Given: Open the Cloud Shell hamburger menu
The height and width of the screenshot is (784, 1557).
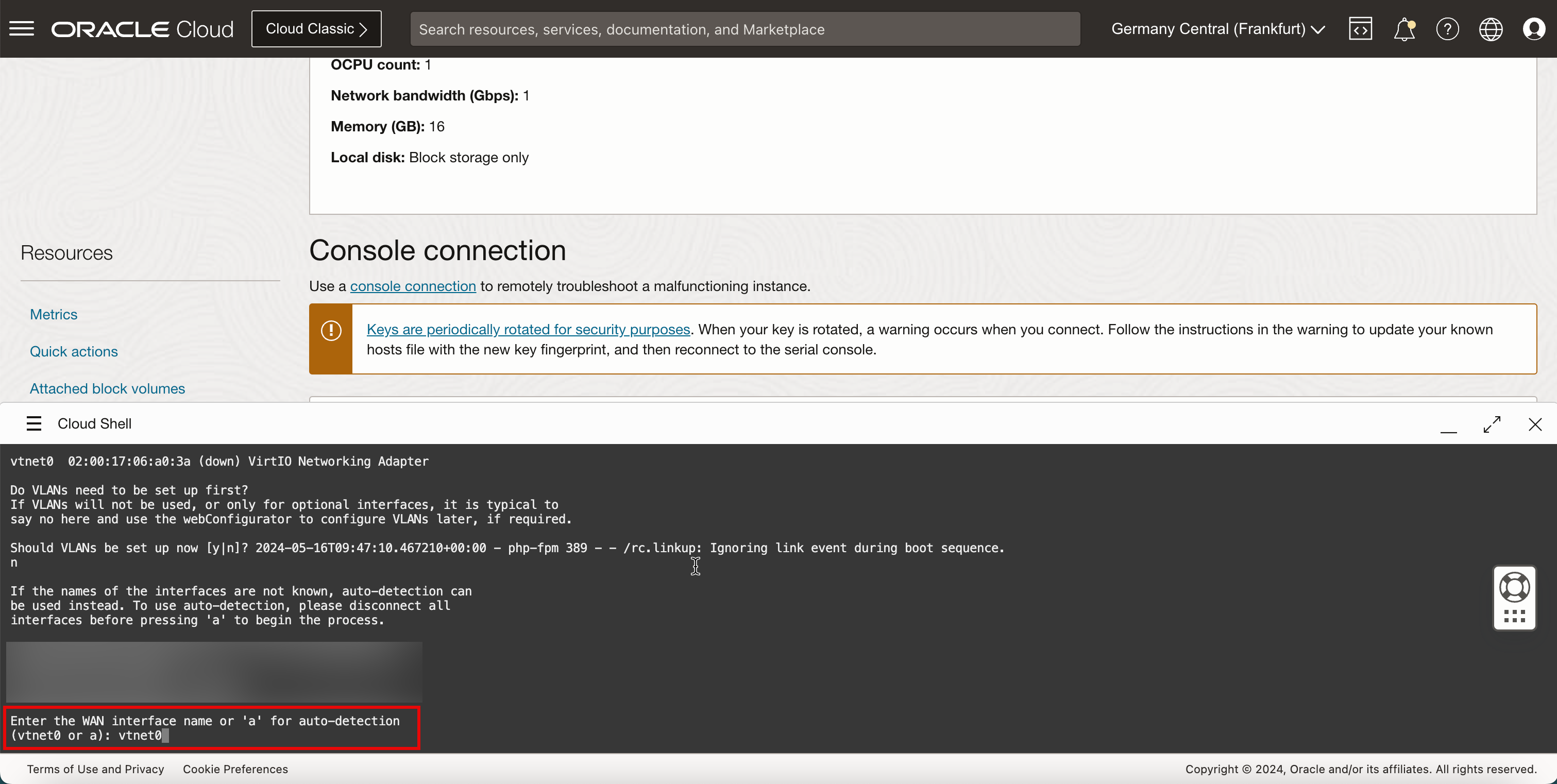Looking at the screenshot, I should click(x=34, y=424).
